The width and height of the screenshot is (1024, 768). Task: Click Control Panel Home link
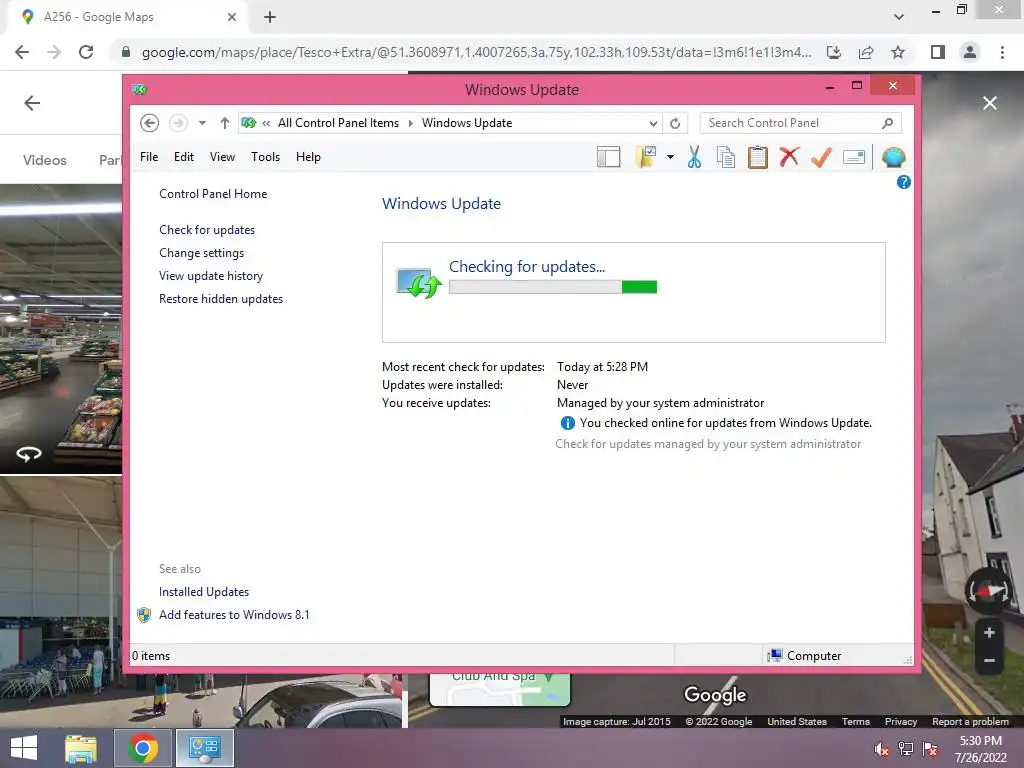pos(213,194)
